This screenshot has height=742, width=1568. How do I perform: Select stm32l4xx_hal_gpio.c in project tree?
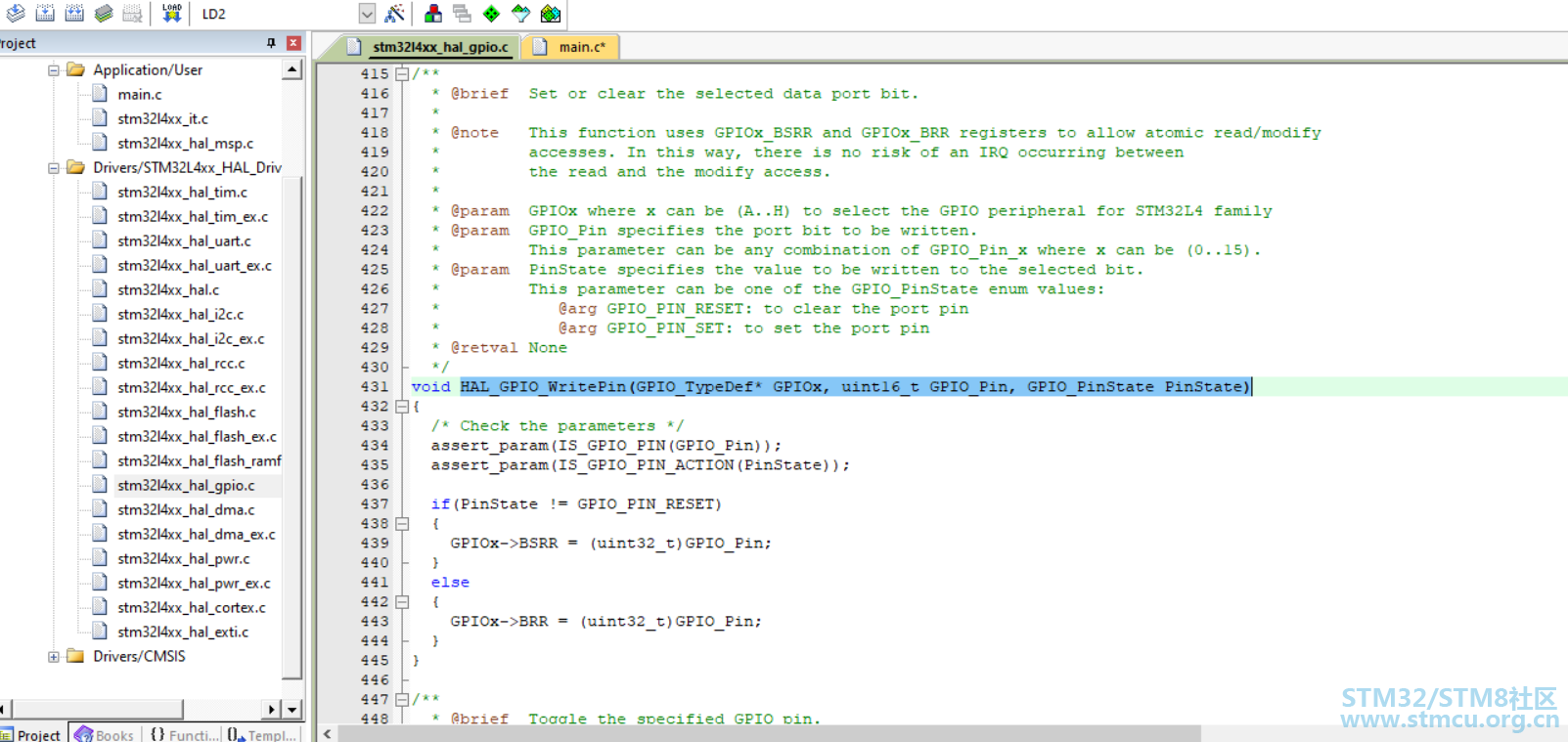click(x=186, y=486)
